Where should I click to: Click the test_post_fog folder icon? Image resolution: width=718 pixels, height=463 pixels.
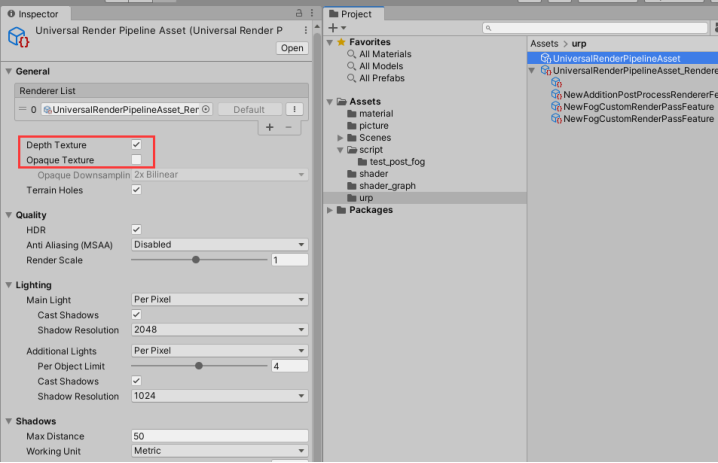[362, 161]
